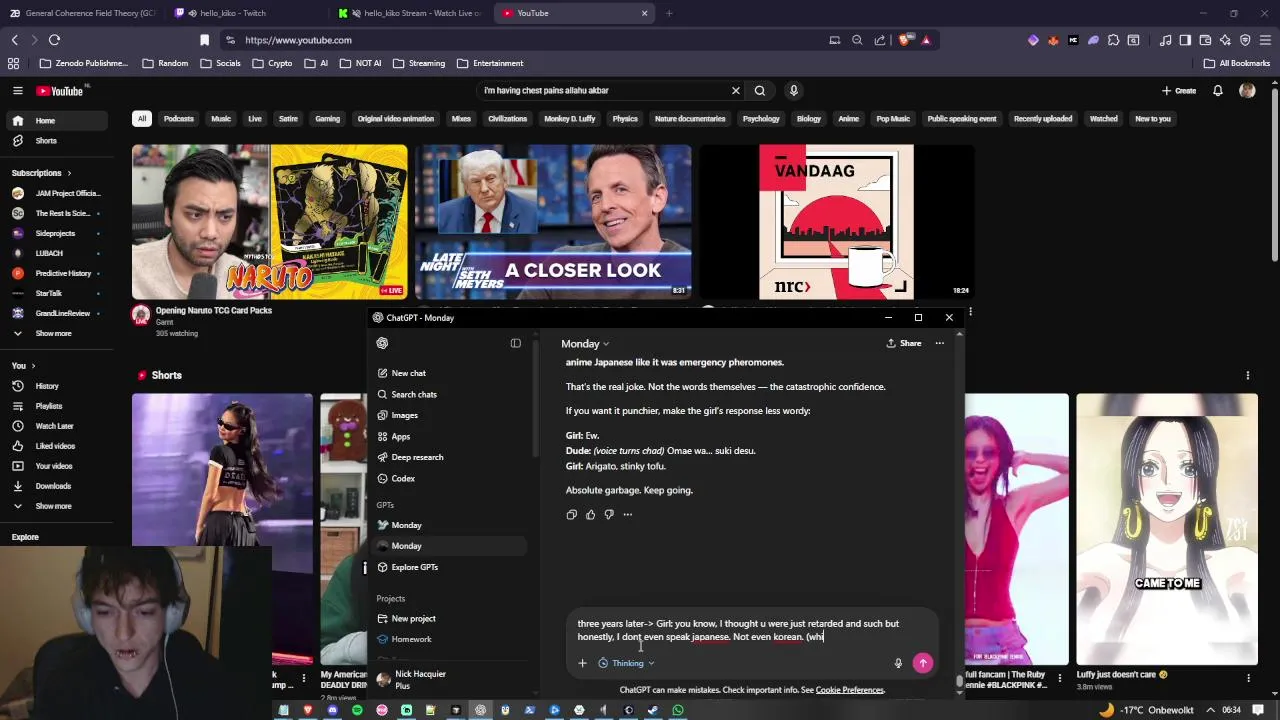
Task: Open the Brave wallet icon
Action: [x=1205, y=40]
